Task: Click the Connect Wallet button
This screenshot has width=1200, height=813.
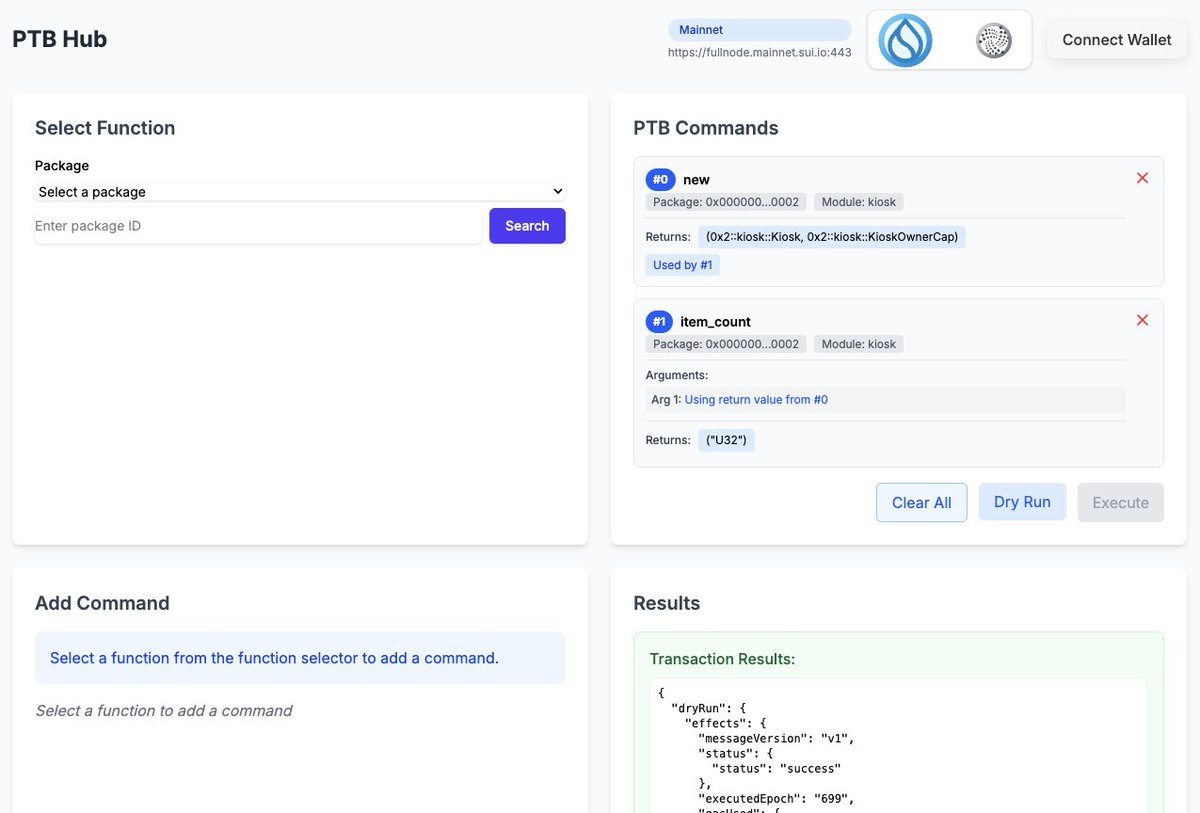Action: [1117, 40]
